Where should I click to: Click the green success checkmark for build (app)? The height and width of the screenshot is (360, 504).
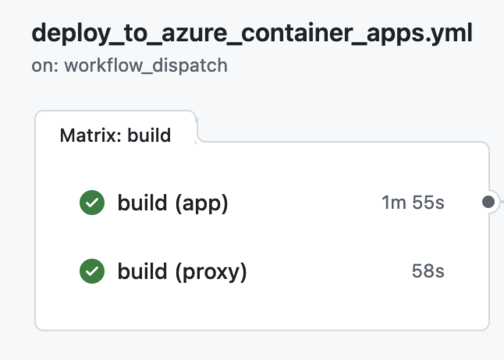click(x=92, y=203)
